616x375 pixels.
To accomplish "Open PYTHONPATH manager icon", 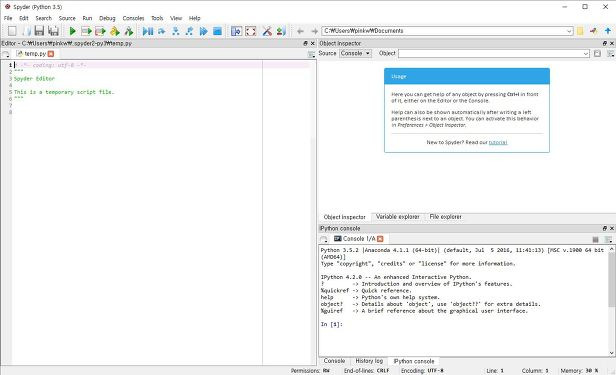I will click(x=281, y=31).
